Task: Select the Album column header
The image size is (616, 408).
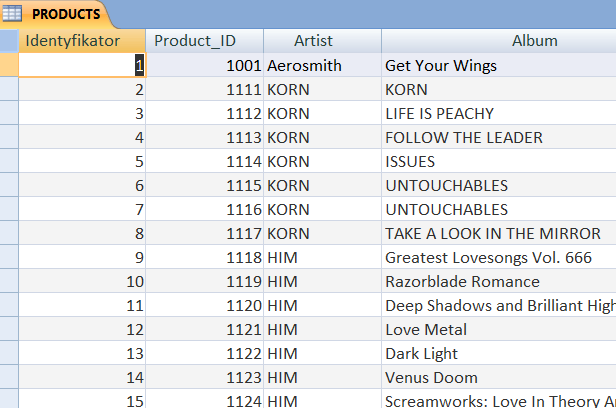Action: click(x=498, y=41)
